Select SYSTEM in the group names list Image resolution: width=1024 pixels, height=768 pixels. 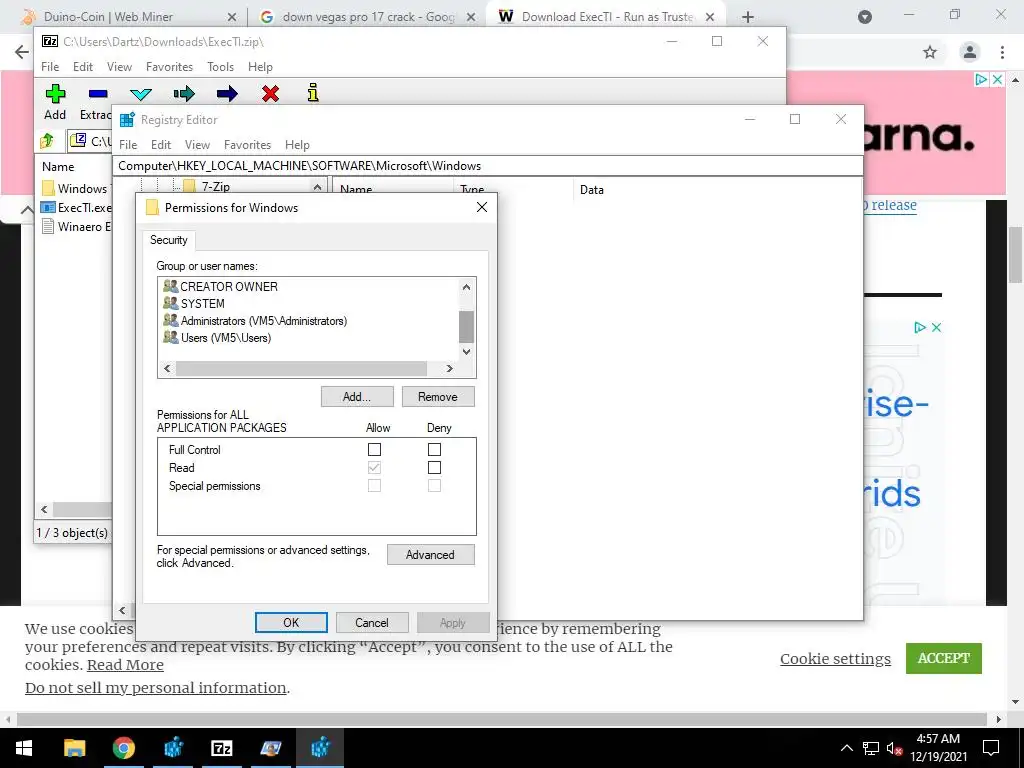coord(202,304)
